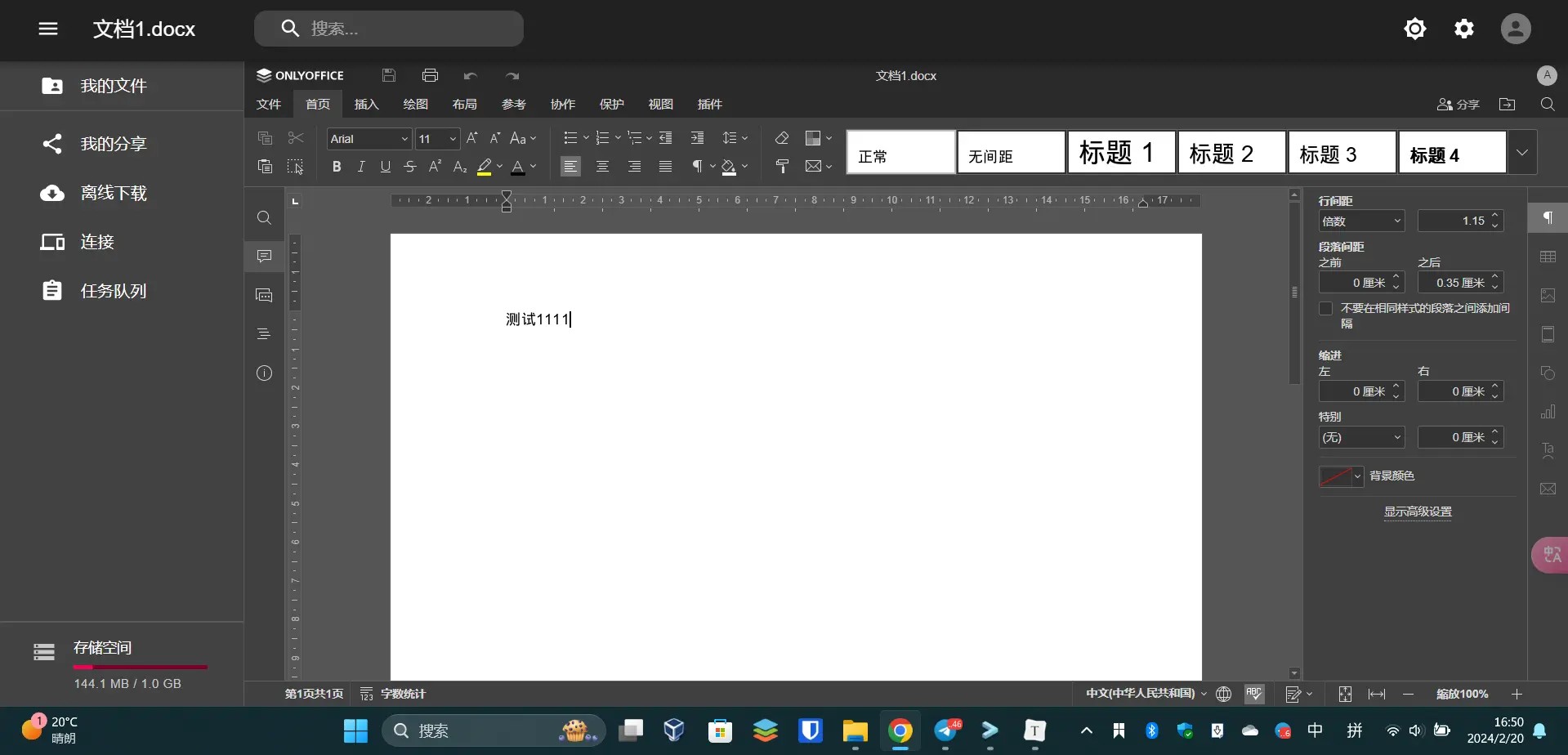Click the 显示高级设置 link

click(x=1418, y=512)
